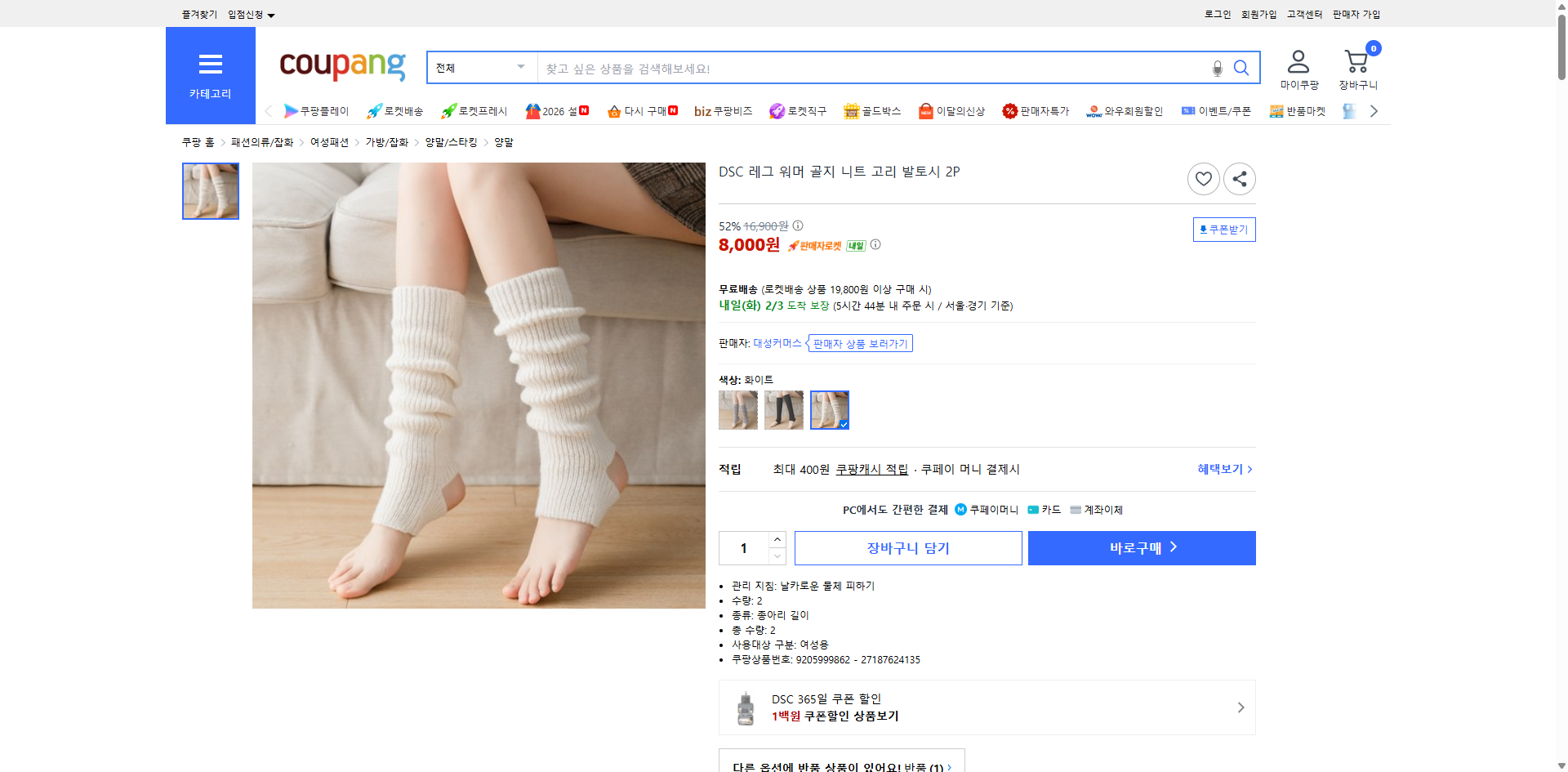Click right arrow to reveal more nav items
The width and height of the screenshot is (1568, 772).
click(x=1374, y=110)
